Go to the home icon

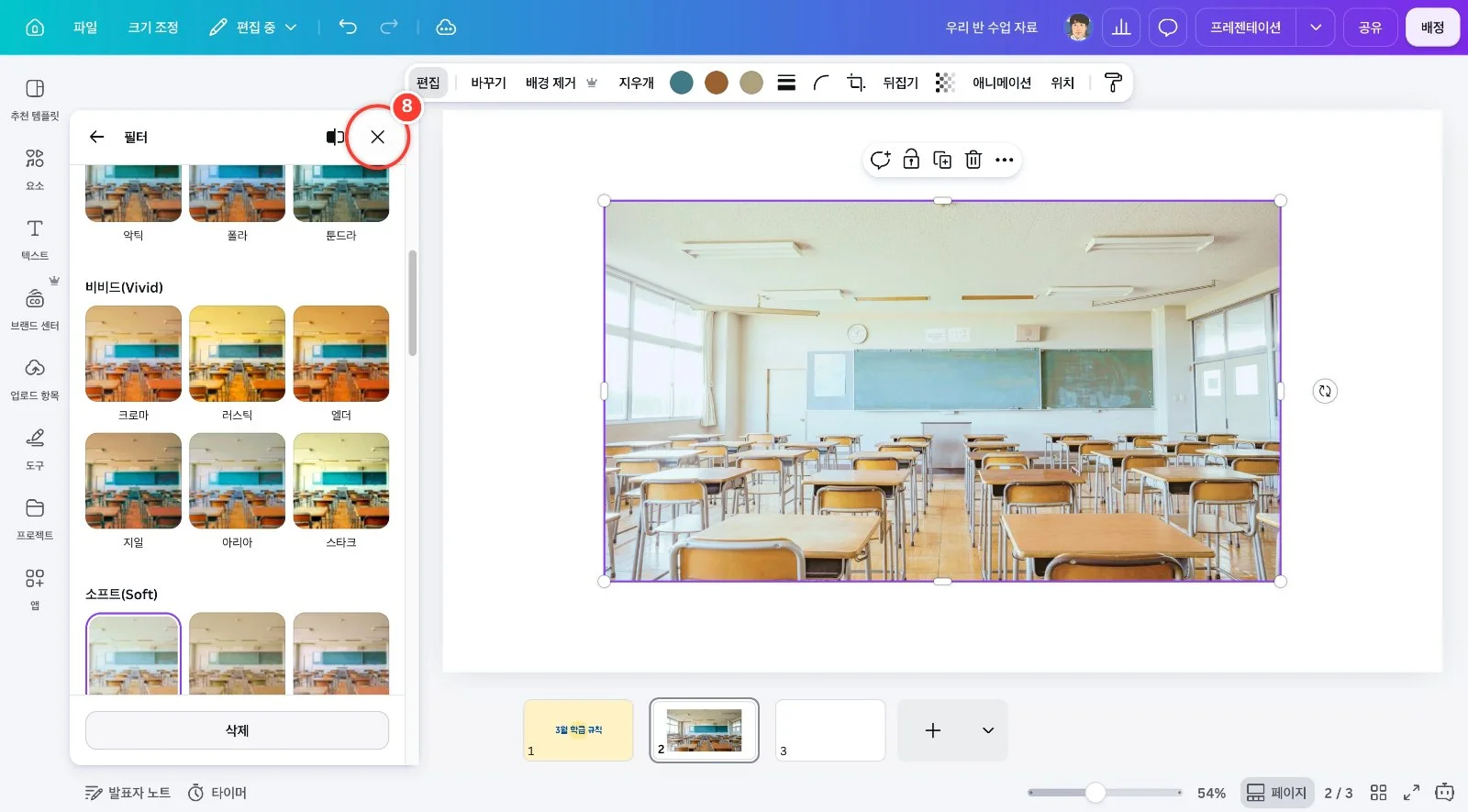click(35, 28)
